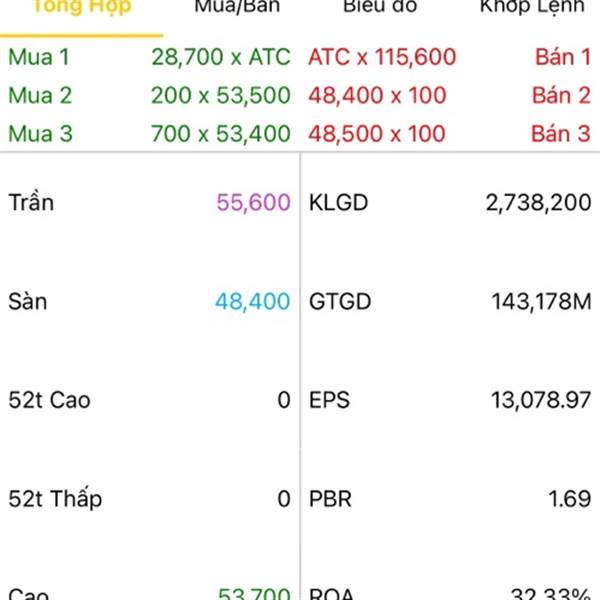
Task: Pick the 48,500 x 100 sell order
Action: [377, 134]
